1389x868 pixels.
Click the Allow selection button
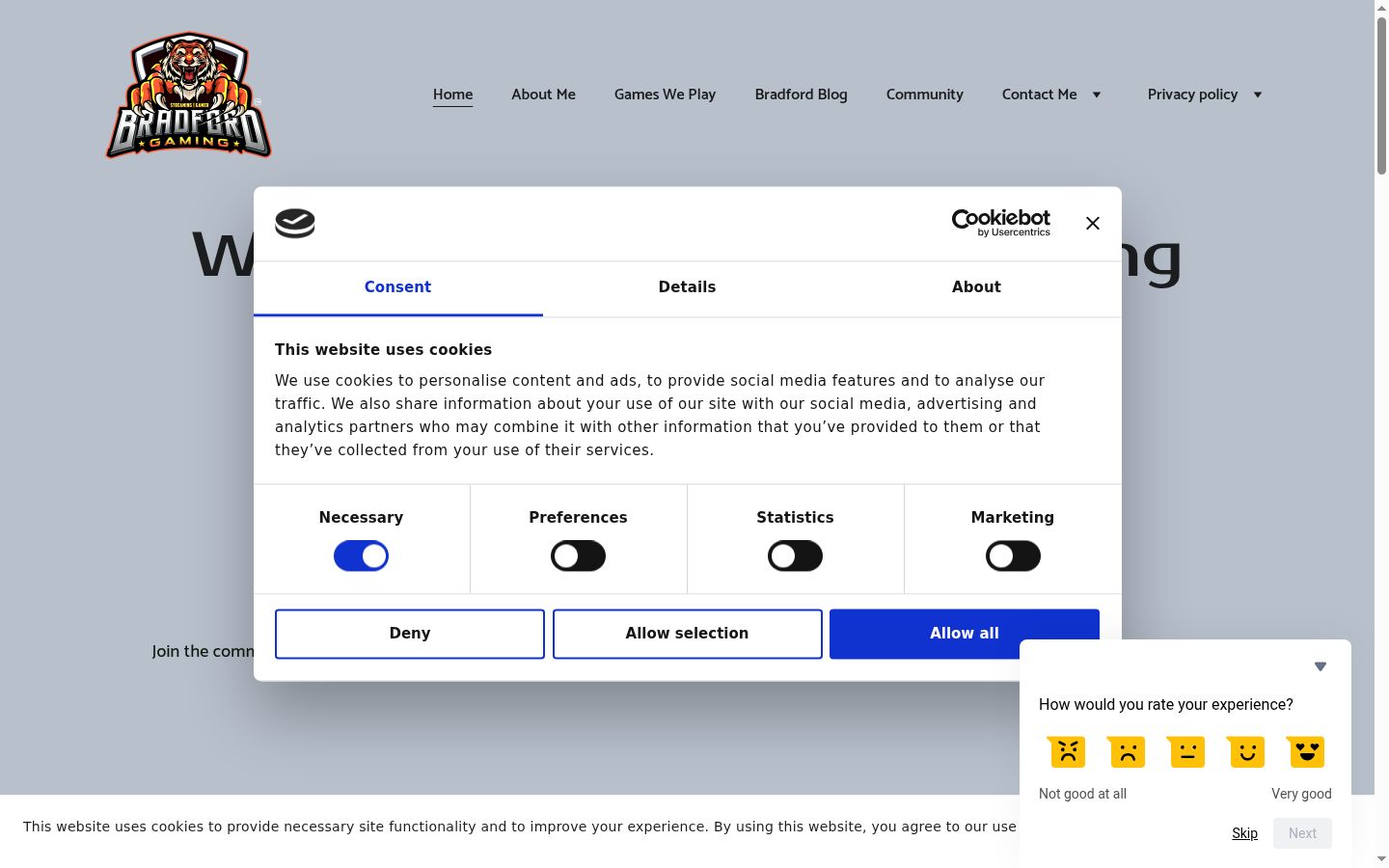pos(688,634)
